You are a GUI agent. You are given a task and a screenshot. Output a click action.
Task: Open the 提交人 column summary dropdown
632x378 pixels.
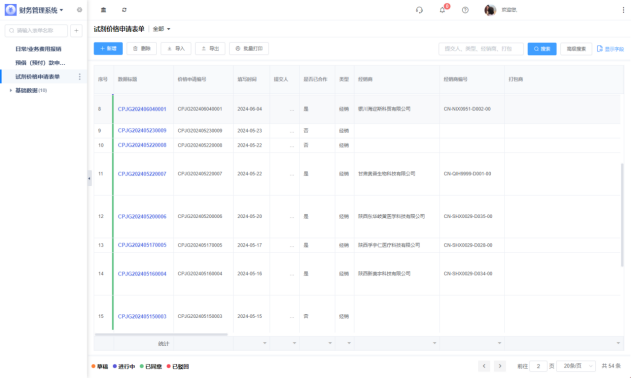click(294, 343)
